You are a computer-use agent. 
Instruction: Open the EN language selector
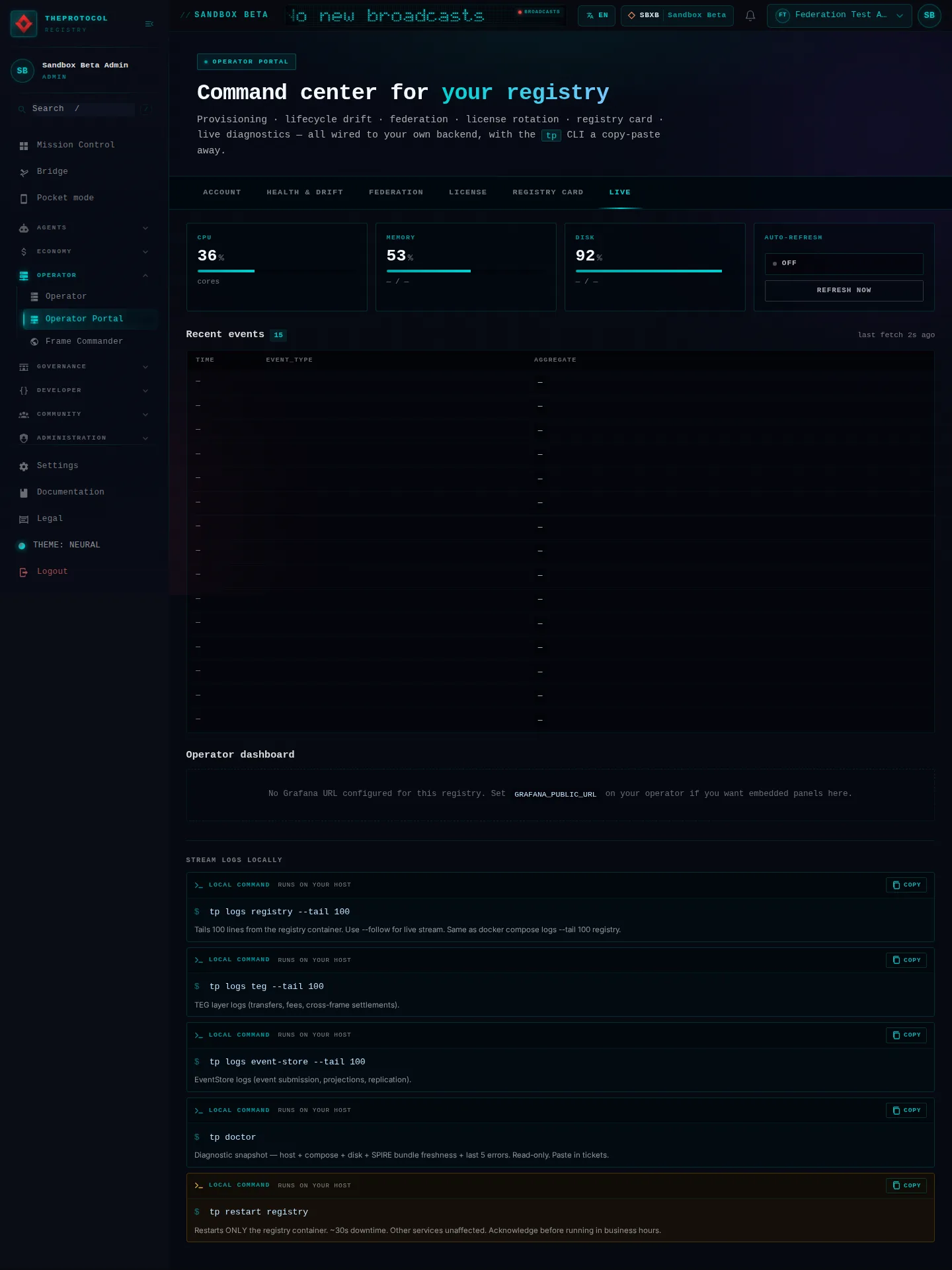(x=596, y=15)
